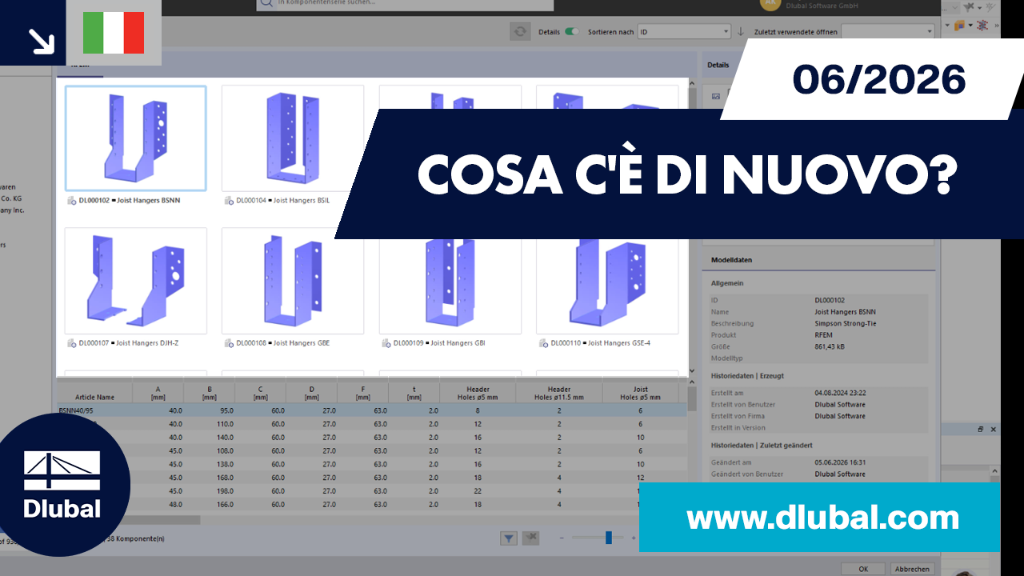1024x576 pixels.
Task: Toggle the Details switch off
Action: tap(571, 31)
